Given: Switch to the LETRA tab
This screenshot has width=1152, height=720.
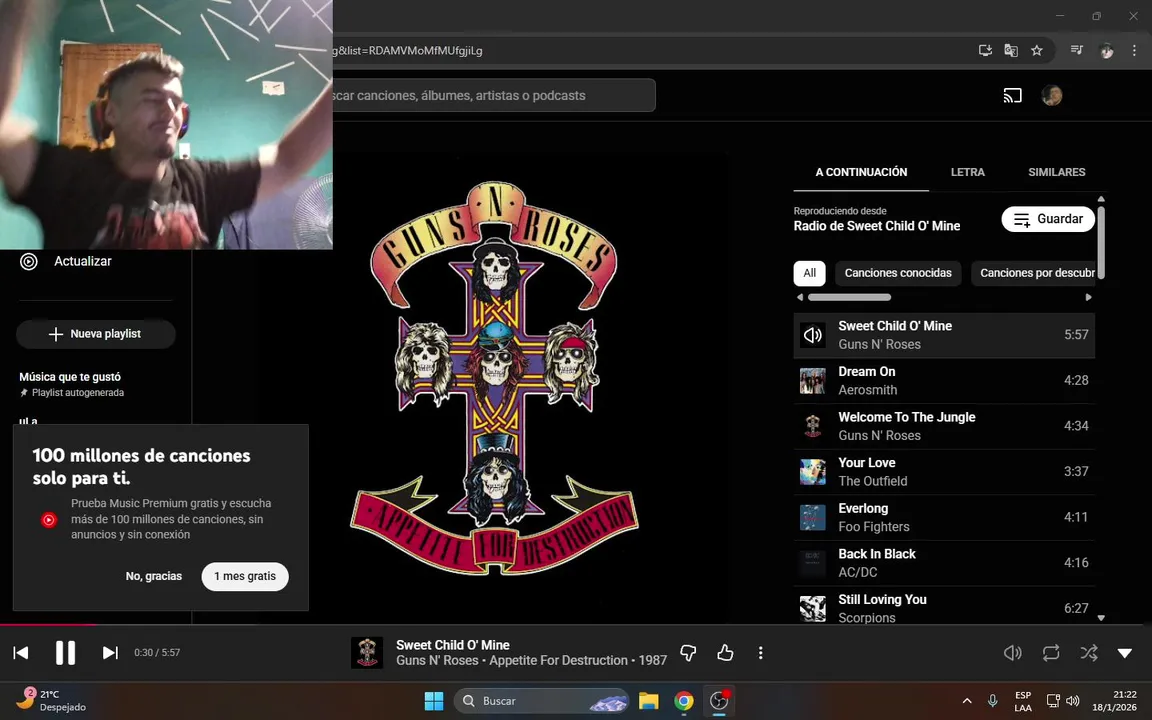Looking at the screenshot, I should point(968,172).
